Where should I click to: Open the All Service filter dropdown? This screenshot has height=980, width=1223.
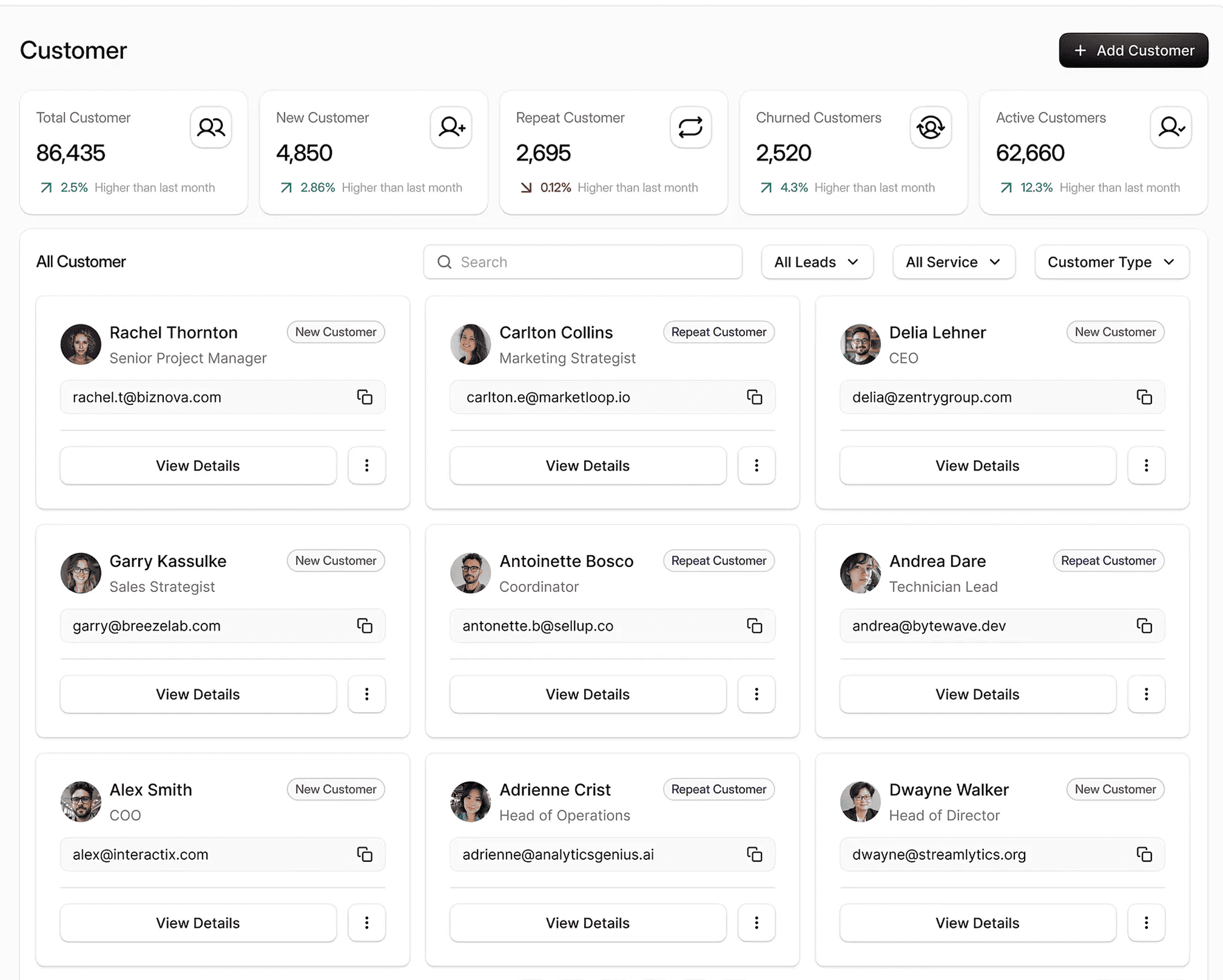tap(953, 262)
